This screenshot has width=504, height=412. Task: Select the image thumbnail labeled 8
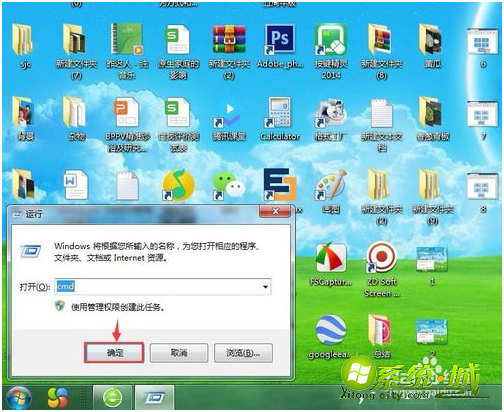482,186
